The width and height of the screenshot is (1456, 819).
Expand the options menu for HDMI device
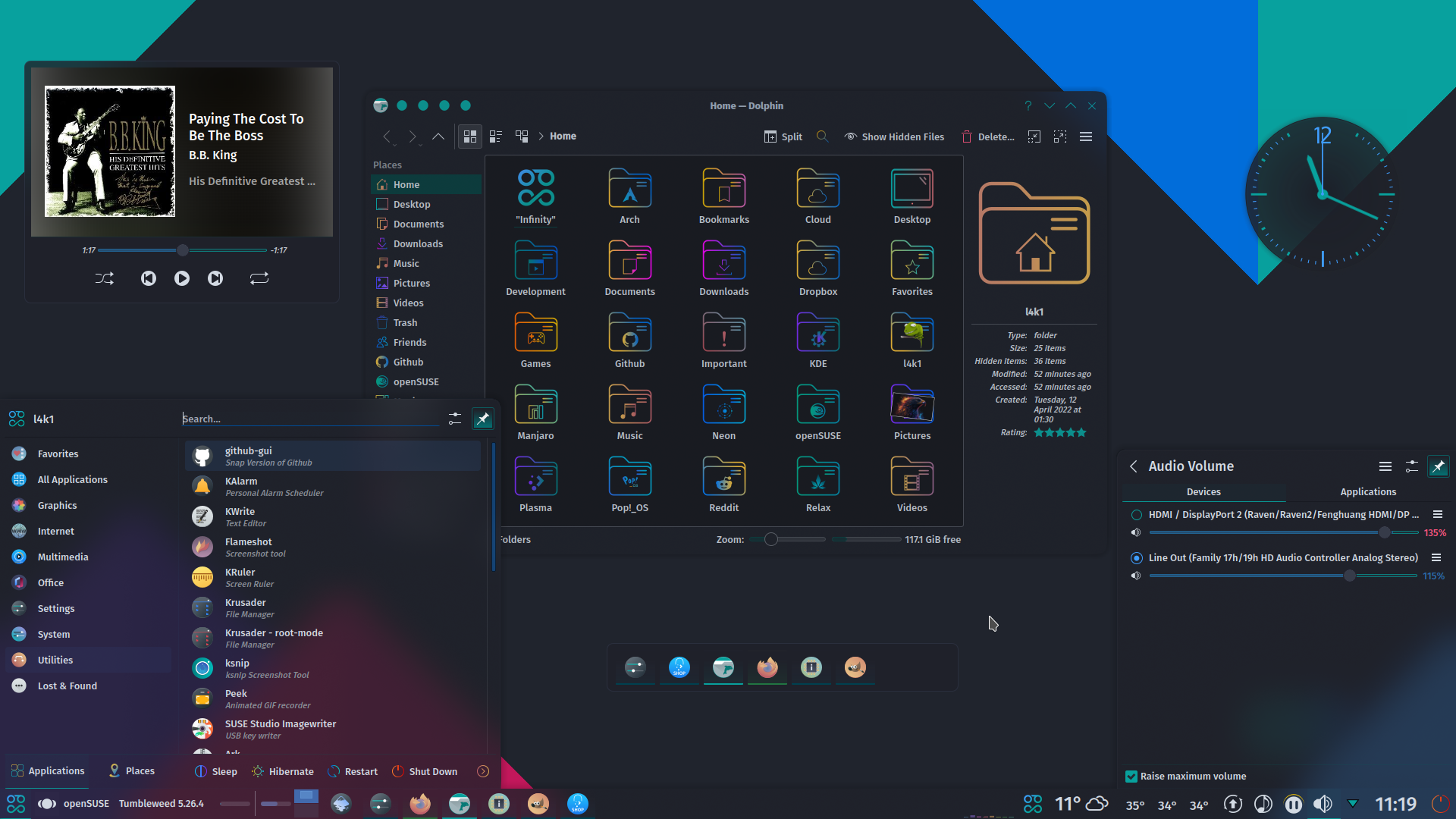point(1439,514)
